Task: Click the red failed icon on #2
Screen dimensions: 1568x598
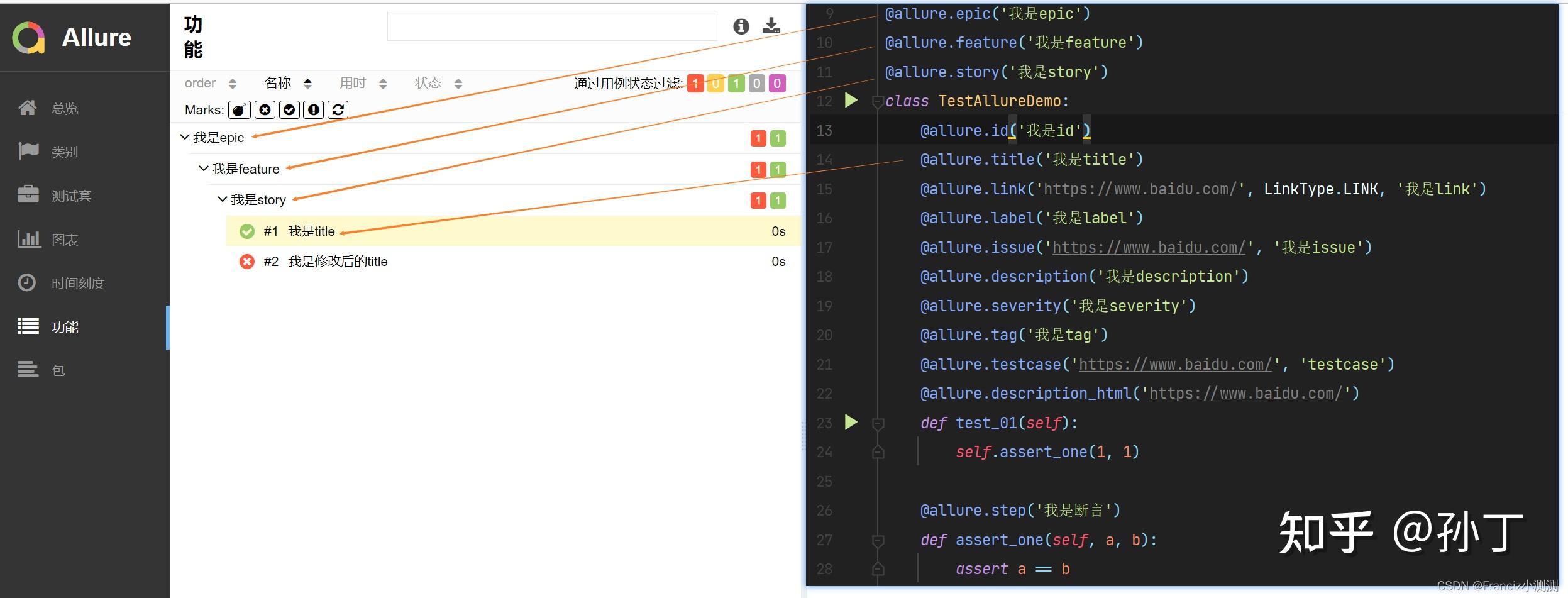Action: tap(247, 262)
